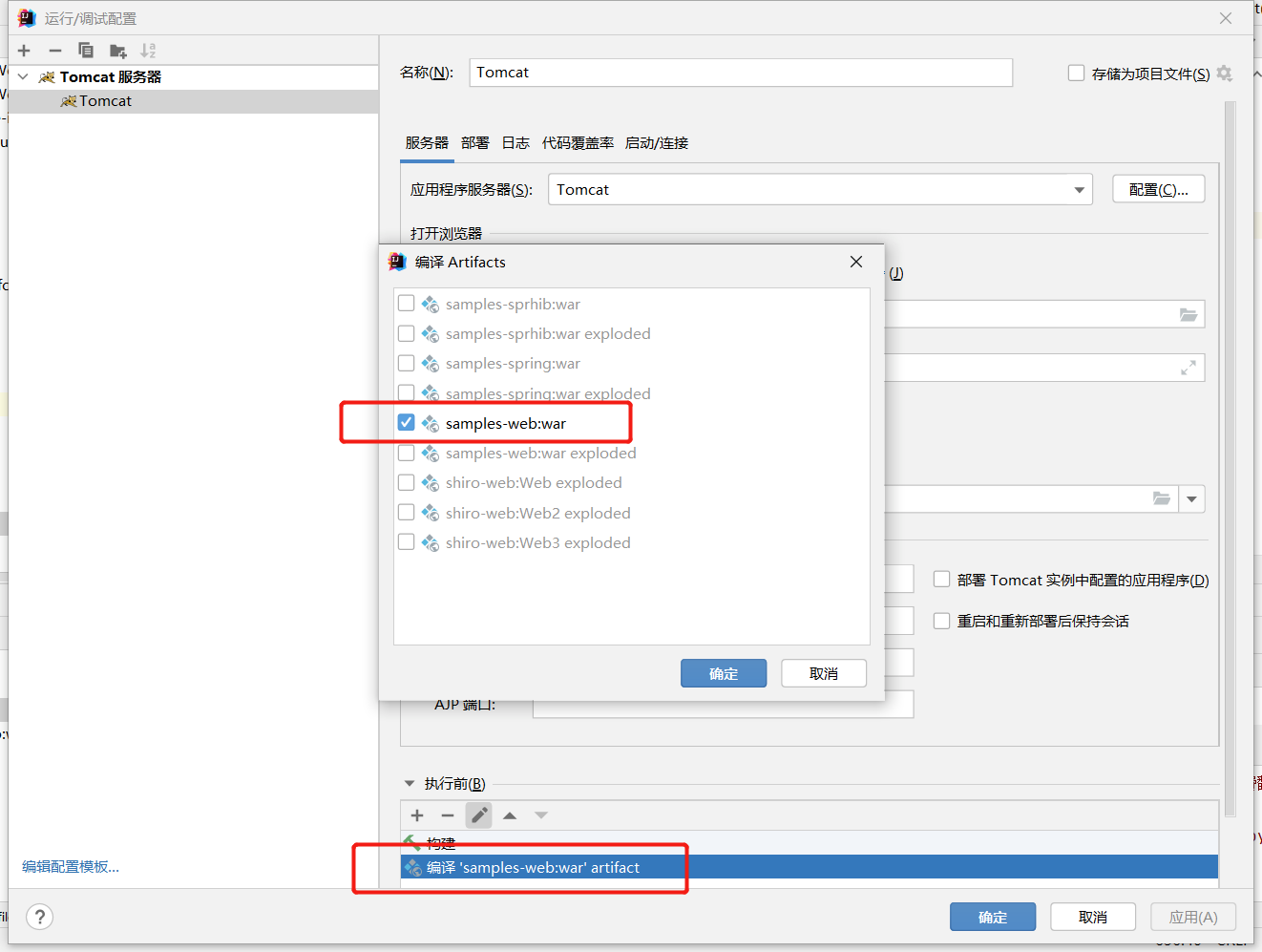Open the gear settings next to 存储为项目文件
Screen dimensions: 1262x952
tap(1225, 74)
